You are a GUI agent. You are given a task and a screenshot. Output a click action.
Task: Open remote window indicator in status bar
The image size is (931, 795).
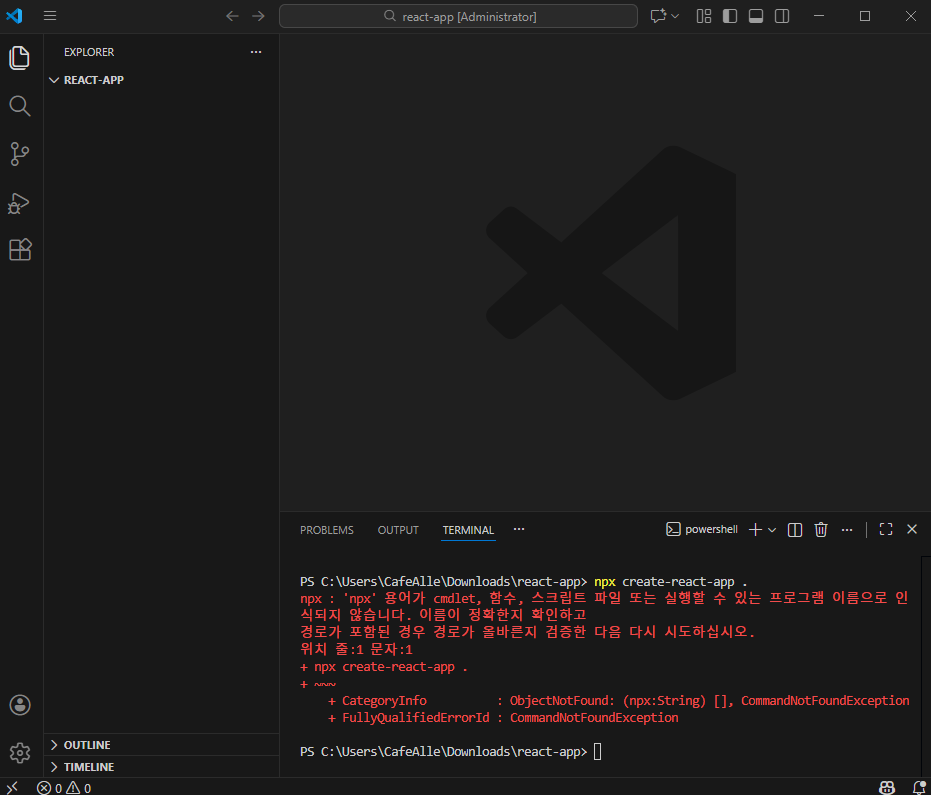coord(12,787)
